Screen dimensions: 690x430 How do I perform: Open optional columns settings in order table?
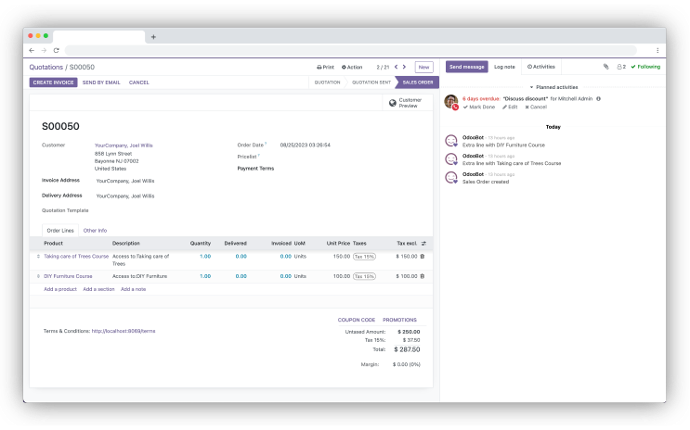click(423, 243)
